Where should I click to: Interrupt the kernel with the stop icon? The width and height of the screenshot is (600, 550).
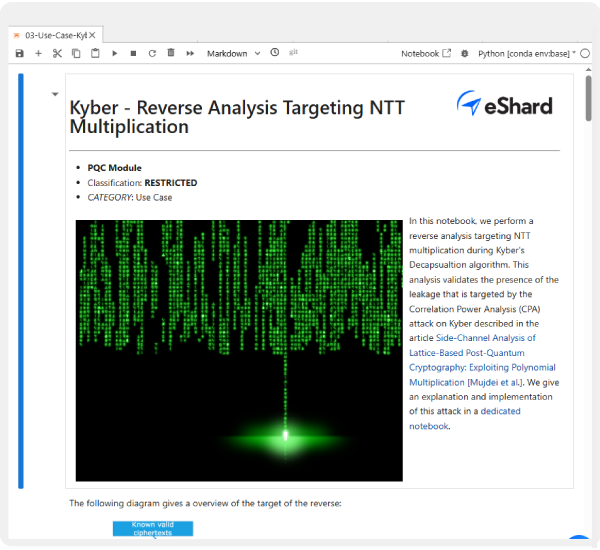[133, 54]
